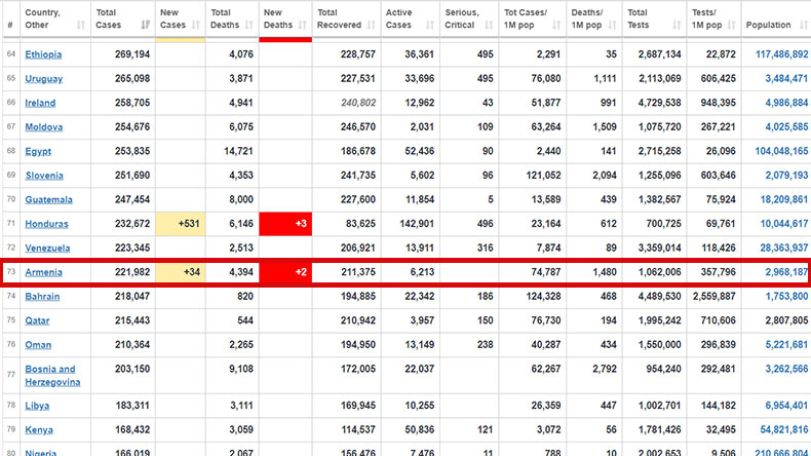The image size is (811, 456).
Task: Sort by Total Tests column arrows
Action: (x=677, y=25)
